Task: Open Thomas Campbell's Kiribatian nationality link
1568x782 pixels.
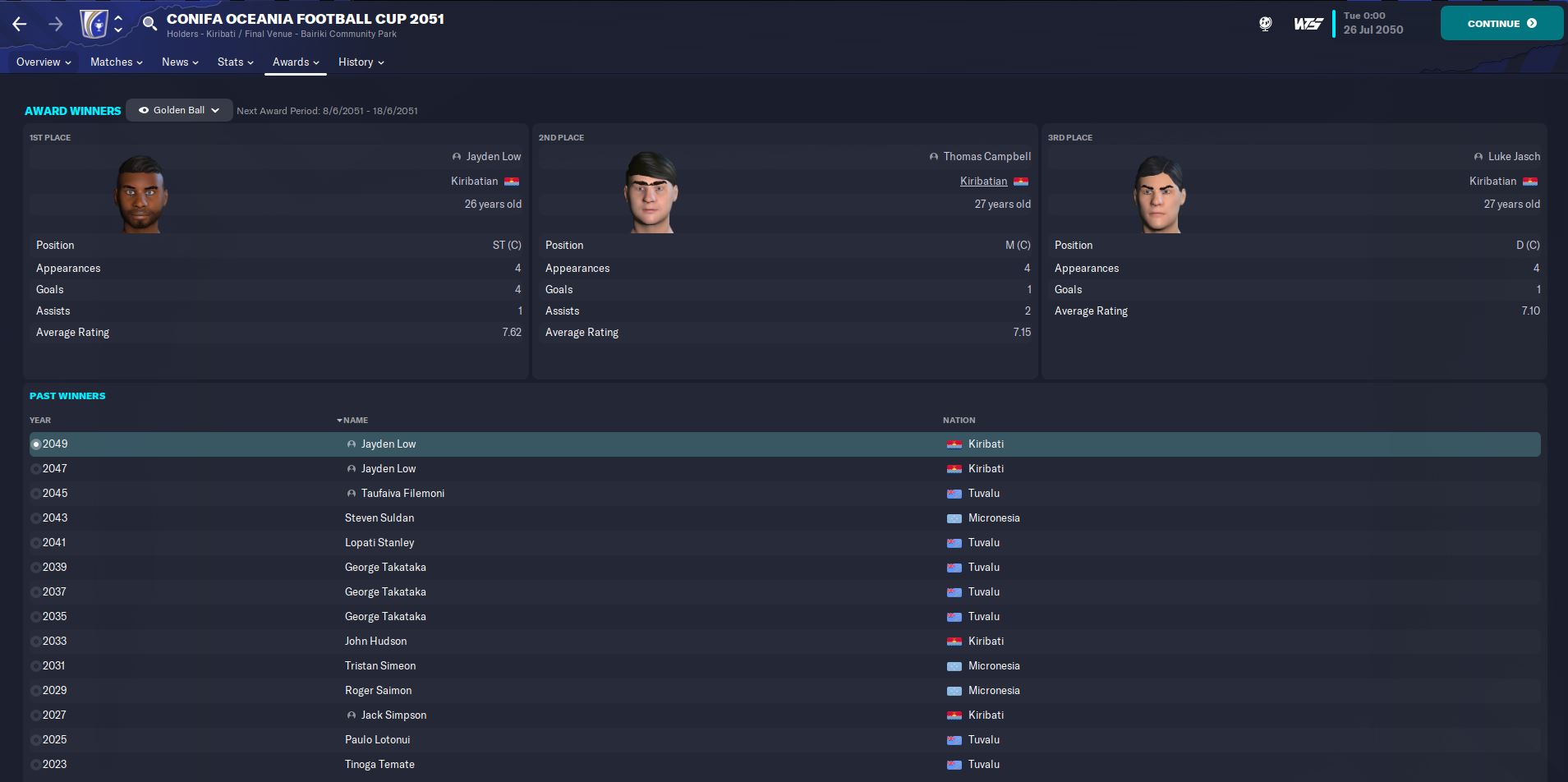Action: [x=983, y=182]
